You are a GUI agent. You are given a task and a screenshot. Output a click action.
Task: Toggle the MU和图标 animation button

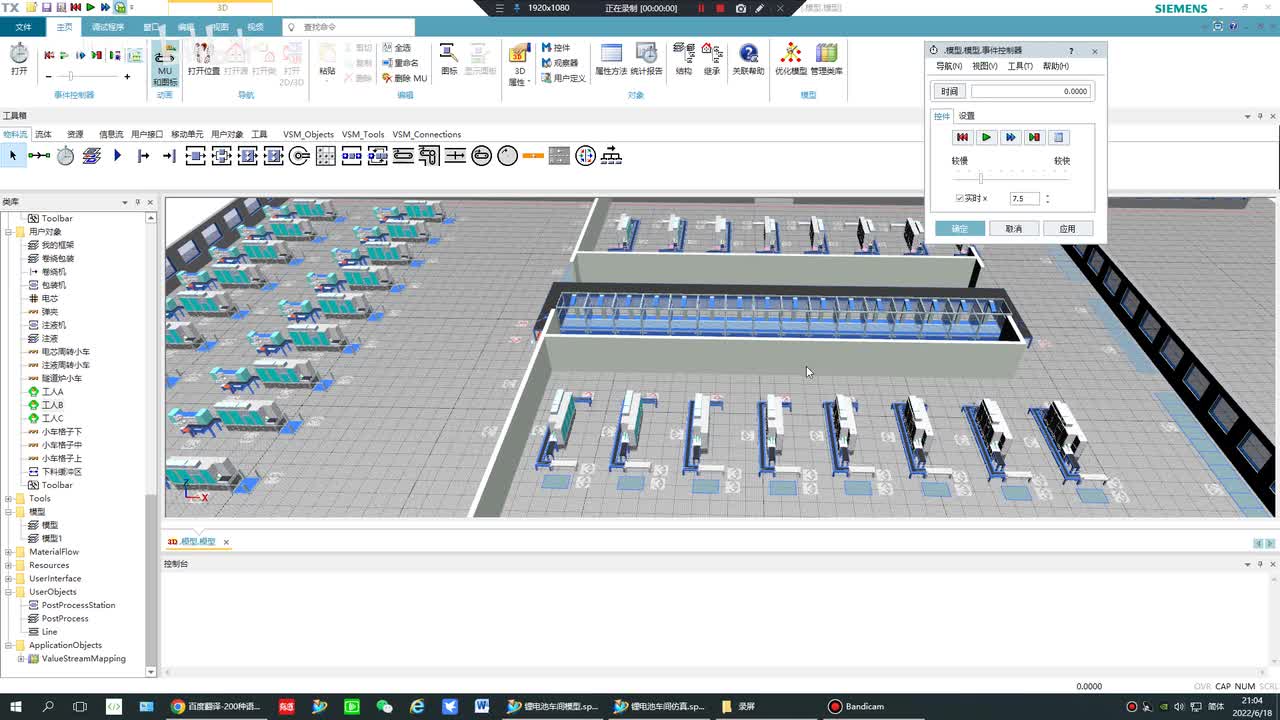point(165,63)
